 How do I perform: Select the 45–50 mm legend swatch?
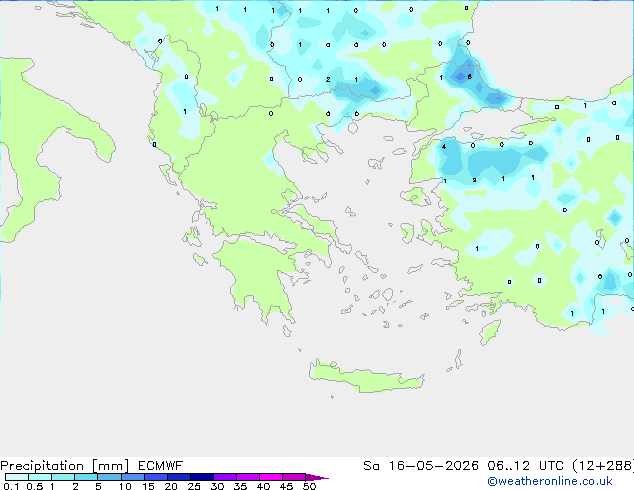tap(294, 477)
